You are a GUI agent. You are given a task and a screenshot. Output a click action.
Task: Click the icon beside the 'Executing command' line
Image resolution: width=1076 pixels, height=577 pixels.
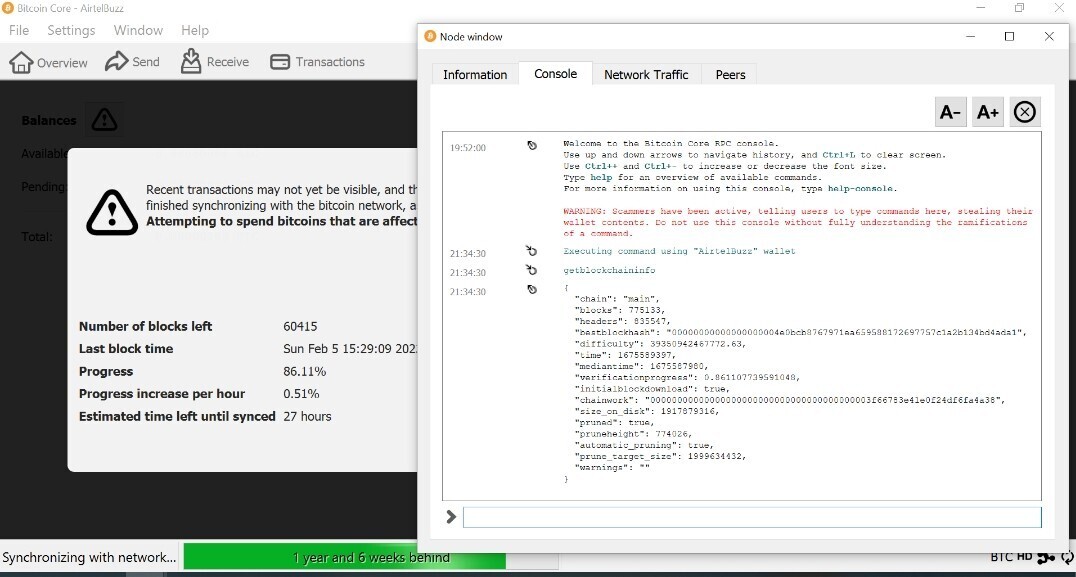point(531,251)
